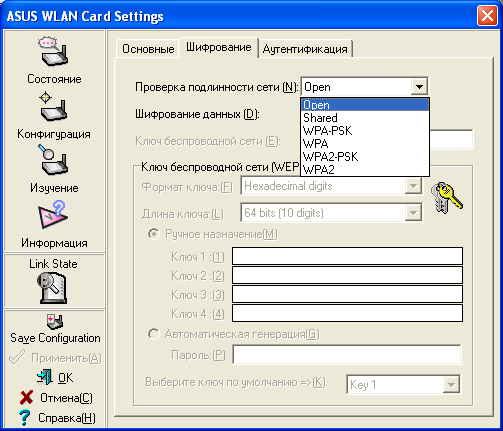503x431 pixels.
Task: Click the red X Отмена icon
Action: [26, 398]
